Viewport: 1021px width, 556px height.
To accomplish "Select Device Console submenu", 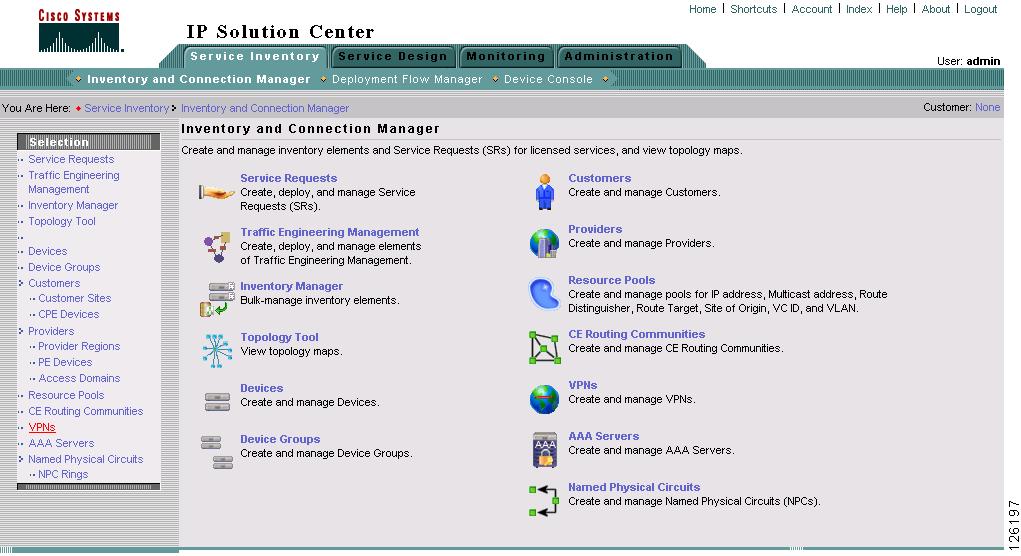I will pyautogui.click(x=548, y=79).
